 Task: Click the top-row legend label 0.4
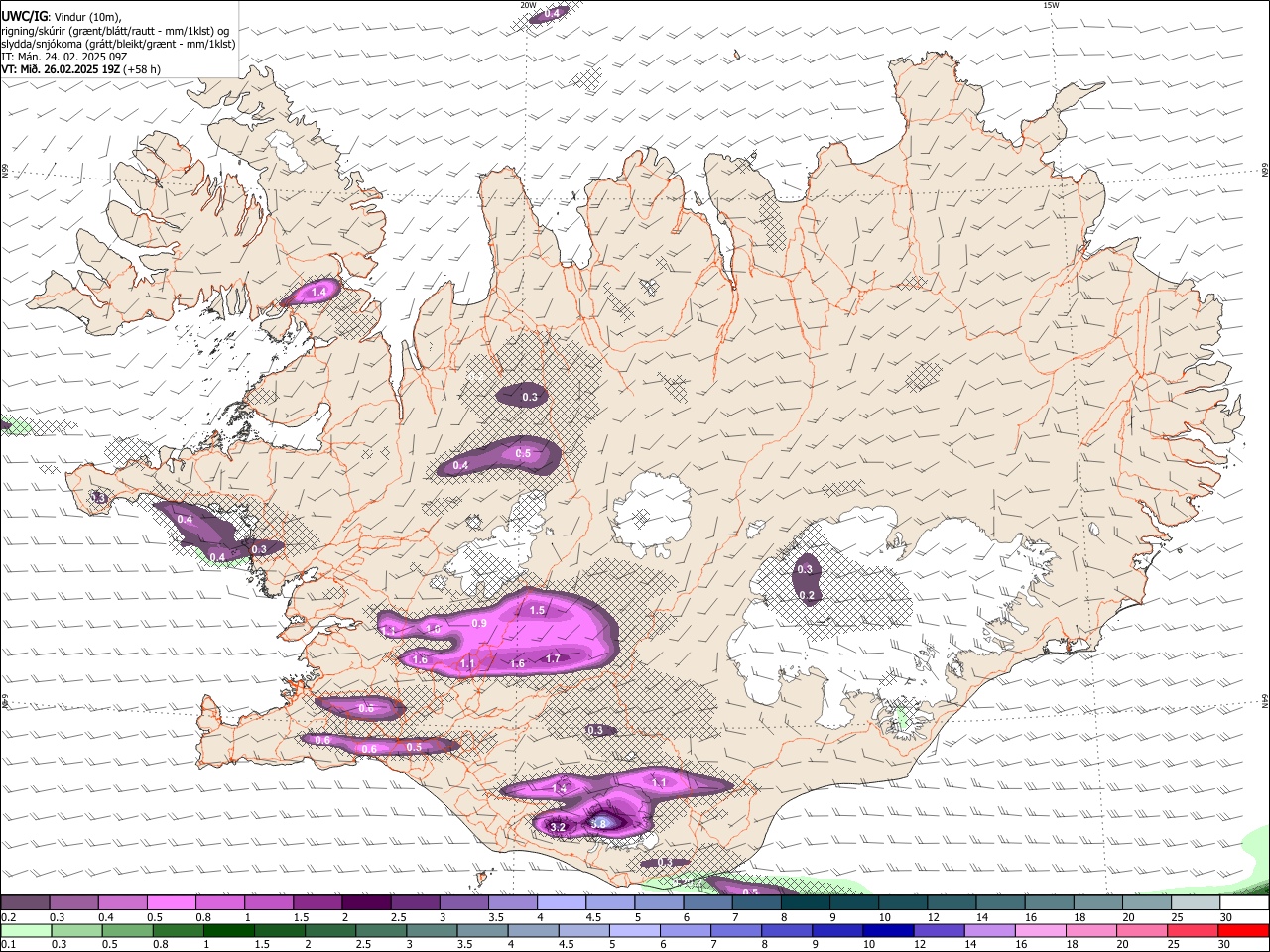pos(105,917)
